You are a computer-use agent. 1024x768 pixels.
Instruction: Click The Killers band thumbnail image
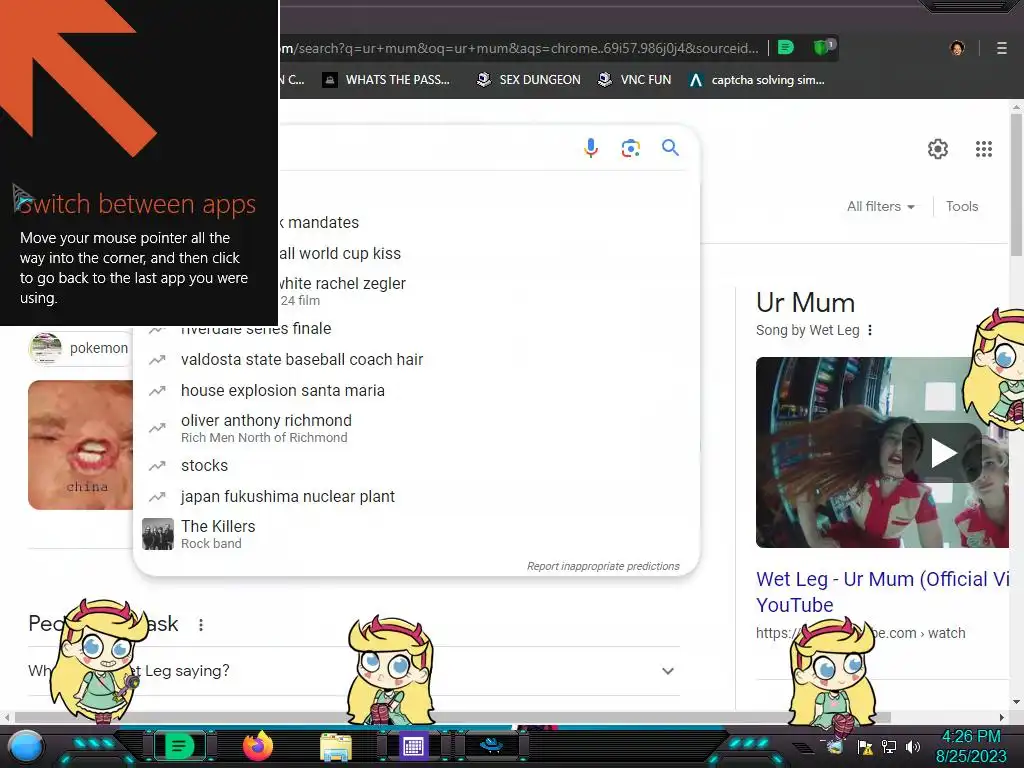coord(157,534)
